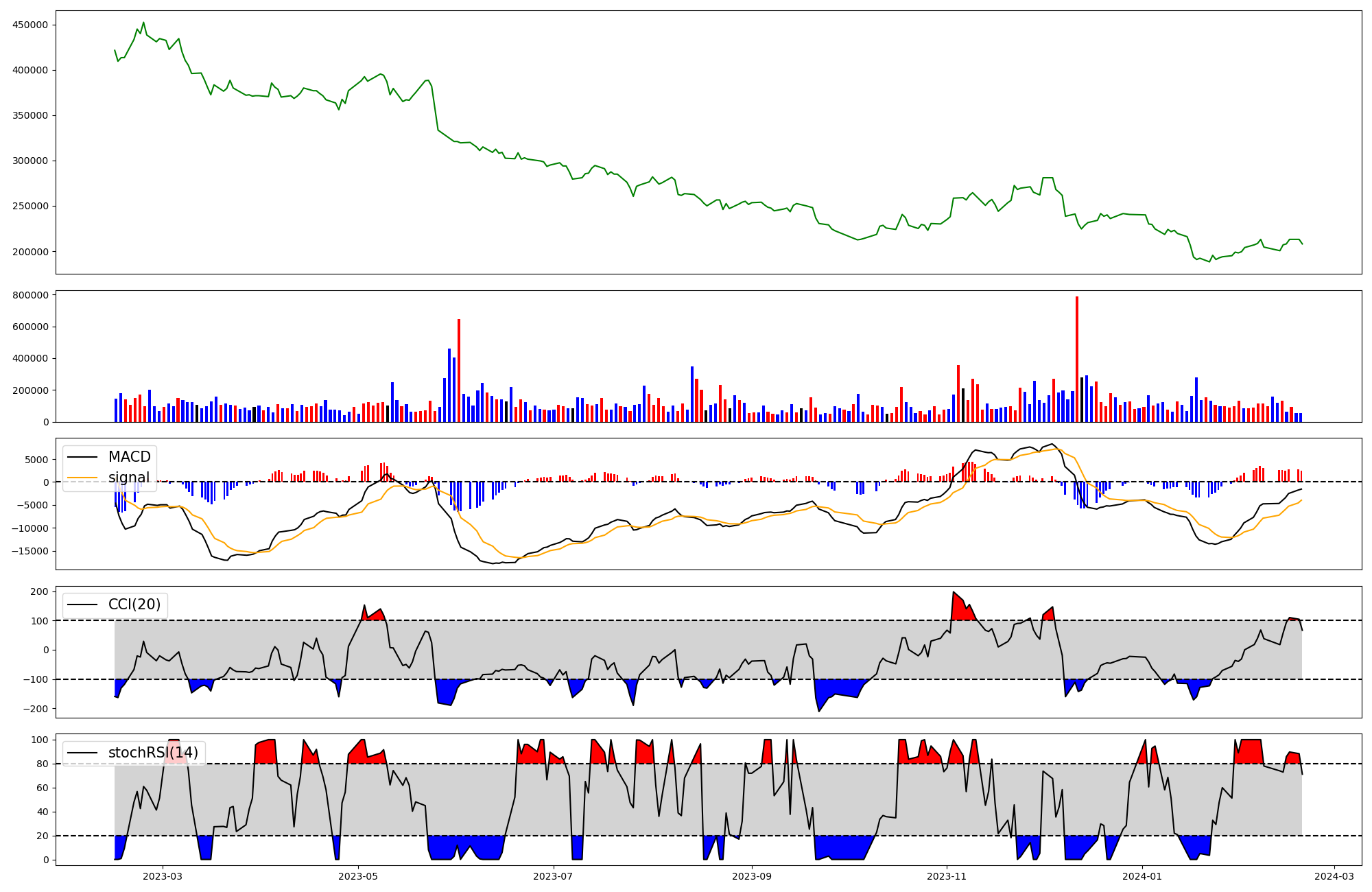The width and height of the screenshot is (1372, 892).
Task: Click the 20 stochRSI axis tick
Action: coord(43,836)
